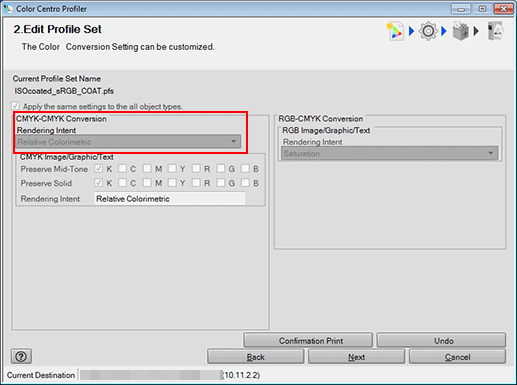Viewport: 517px width, 385px height.
Task: Click the final document wizard step icon
Action: [495, 31]
